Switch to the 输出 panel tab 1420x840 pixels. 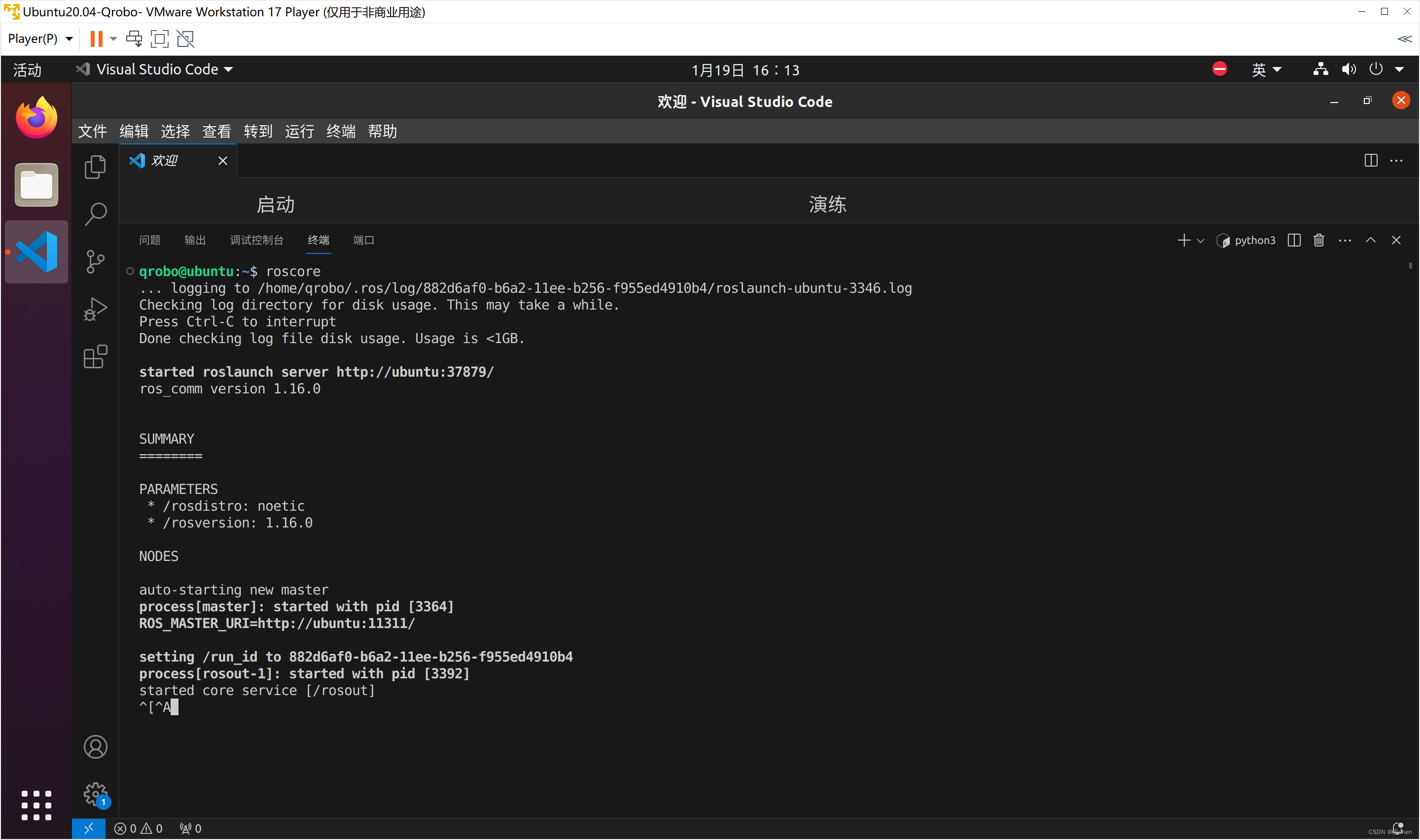tap(195, 241)
